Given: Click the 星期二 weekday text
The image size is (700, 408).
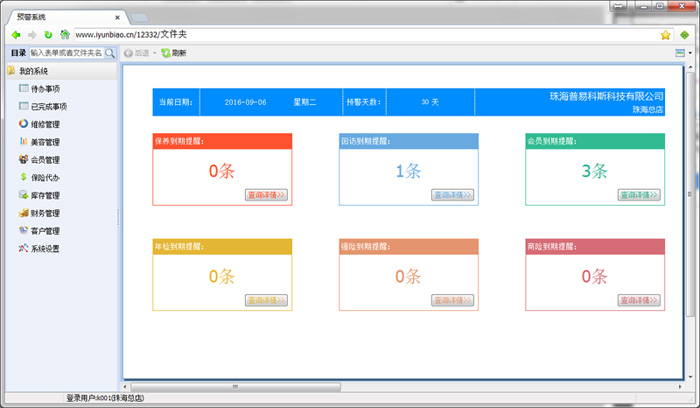Looking at the screenshot, I should [x=304, y=102].
